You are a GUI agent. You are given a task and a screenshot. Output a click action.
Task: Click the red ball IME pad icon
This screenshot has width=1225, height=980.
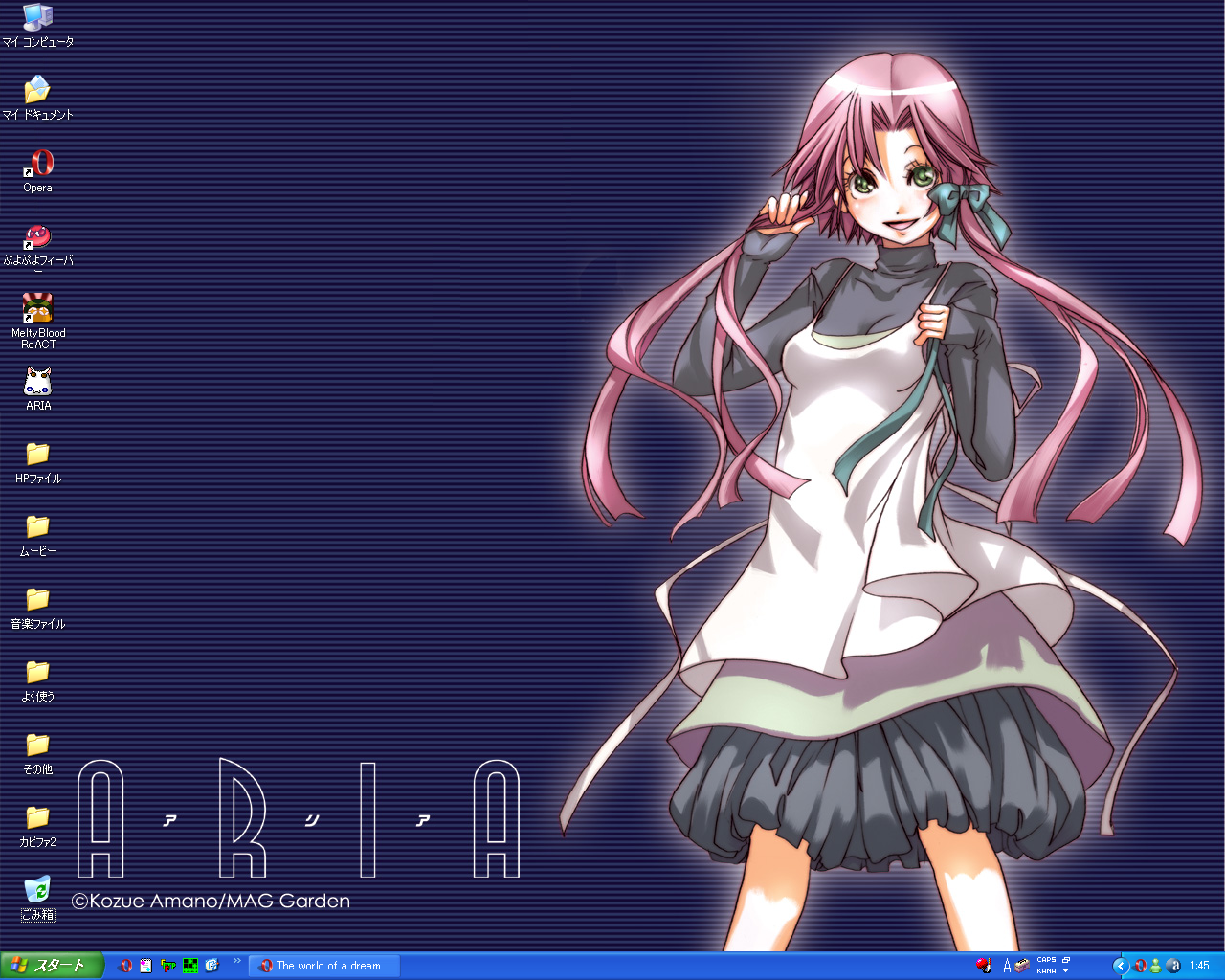[x=983, y=966]
